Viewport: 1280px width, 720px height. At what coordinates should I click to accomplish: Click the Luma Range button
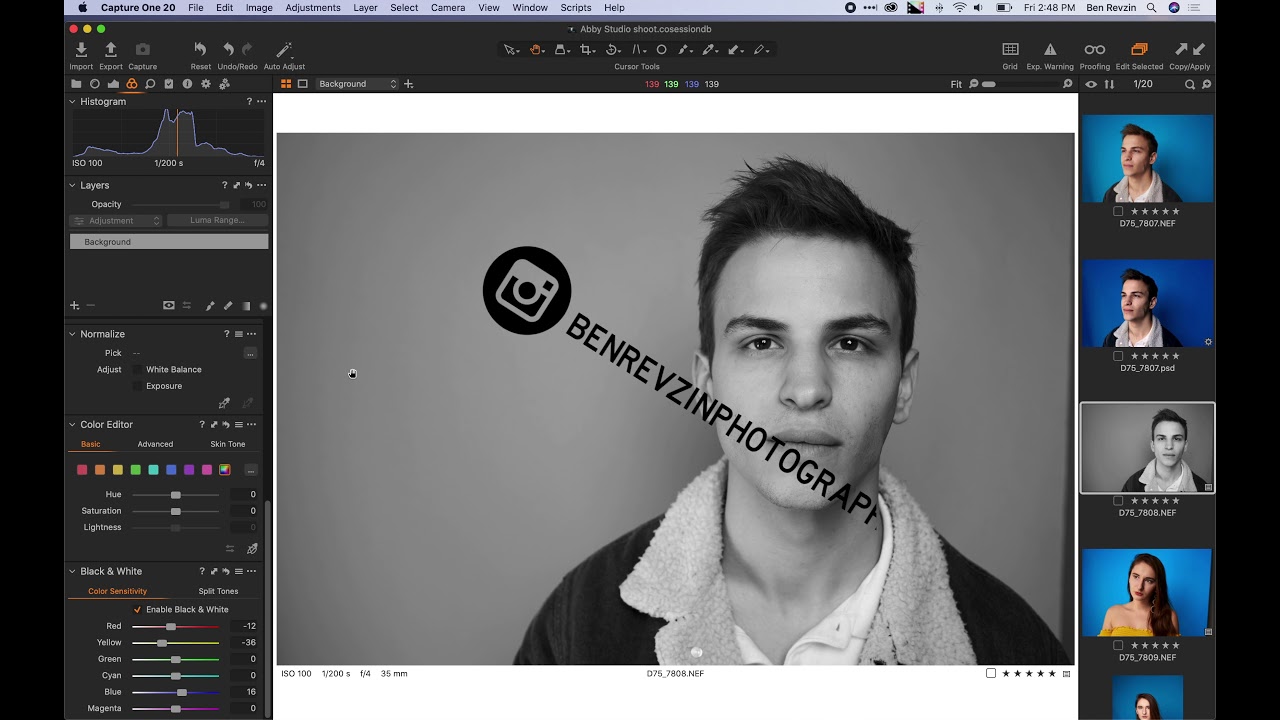[x=217, y=220]
